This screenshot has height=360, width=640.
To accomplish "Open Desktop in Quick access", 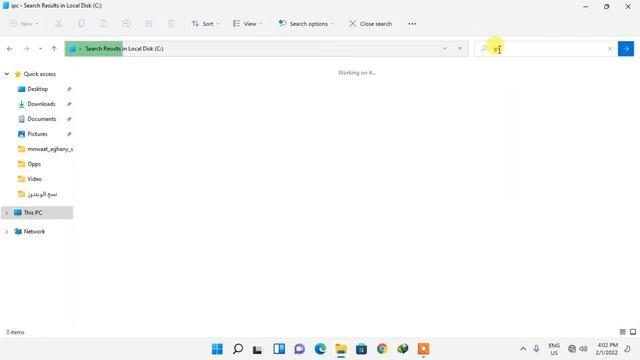I will tap(38, 89).
